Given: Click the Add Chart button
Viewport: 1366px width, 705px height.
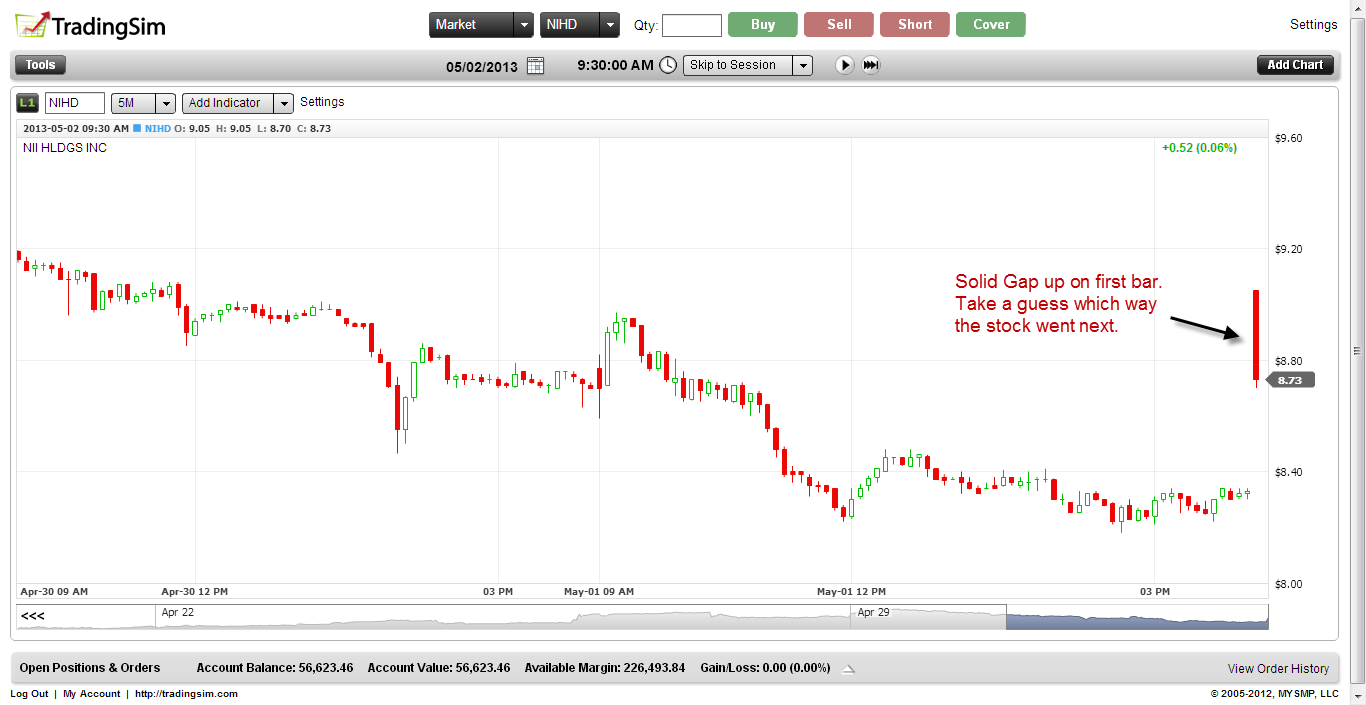Looking at the screenshot, I should tap(1295, 65).
